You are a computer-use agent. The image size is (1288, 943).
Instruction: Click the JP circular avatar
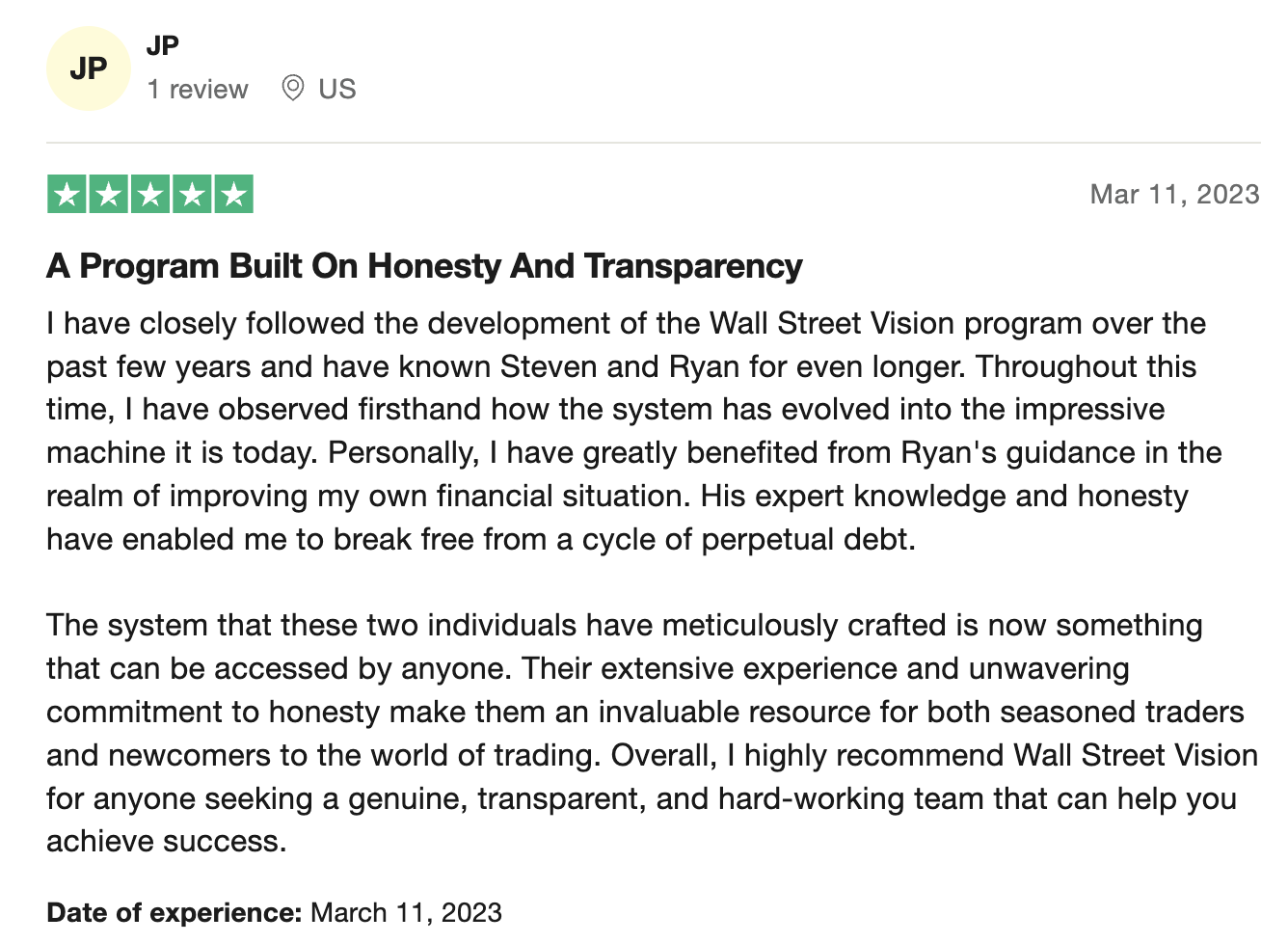89,68
